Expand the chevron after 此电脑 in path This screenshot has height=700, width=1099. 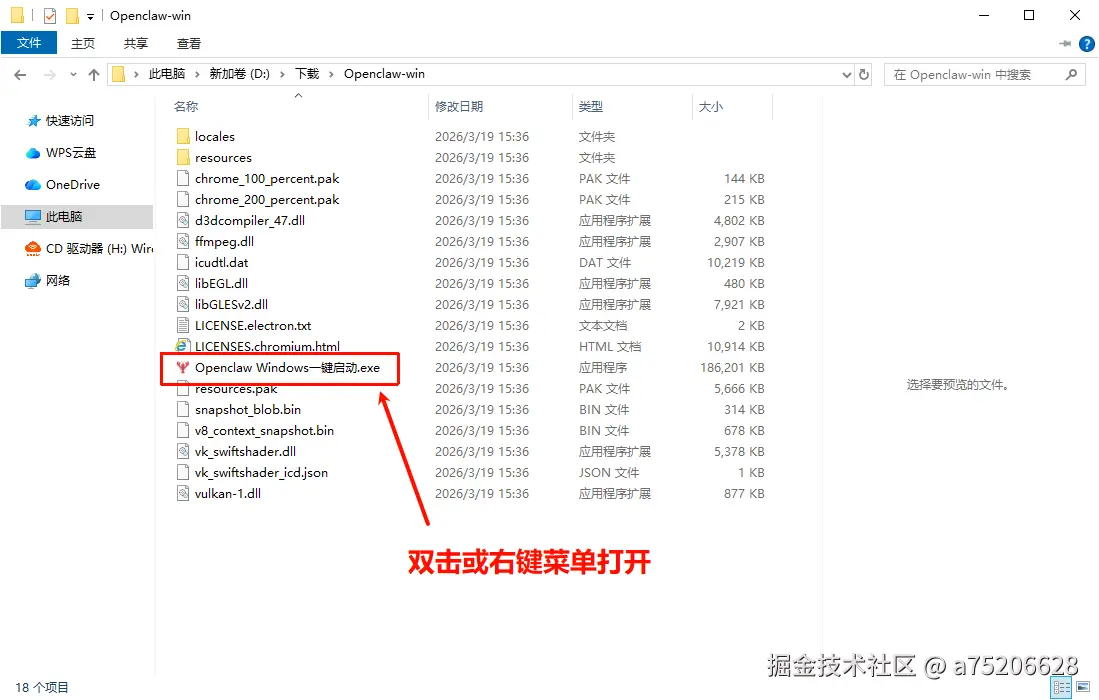(197, 74)
